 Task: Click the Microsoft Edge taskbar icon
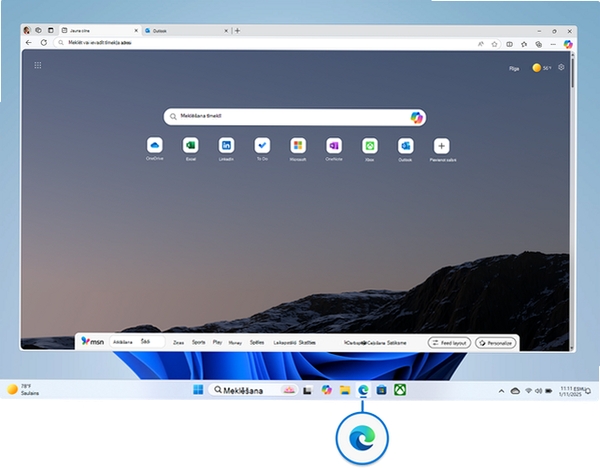tap(363, 390)
